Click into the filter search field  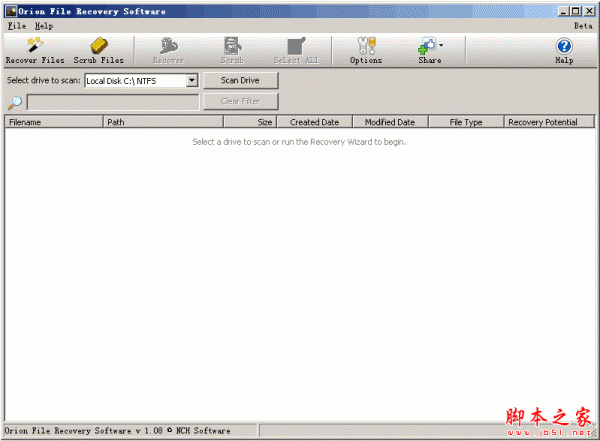point(113,102)
